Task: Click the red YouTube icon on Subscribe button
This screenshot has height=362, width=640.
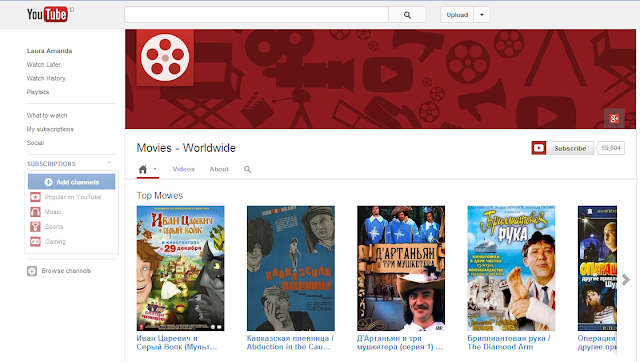Action: click(x=539, y=148)
